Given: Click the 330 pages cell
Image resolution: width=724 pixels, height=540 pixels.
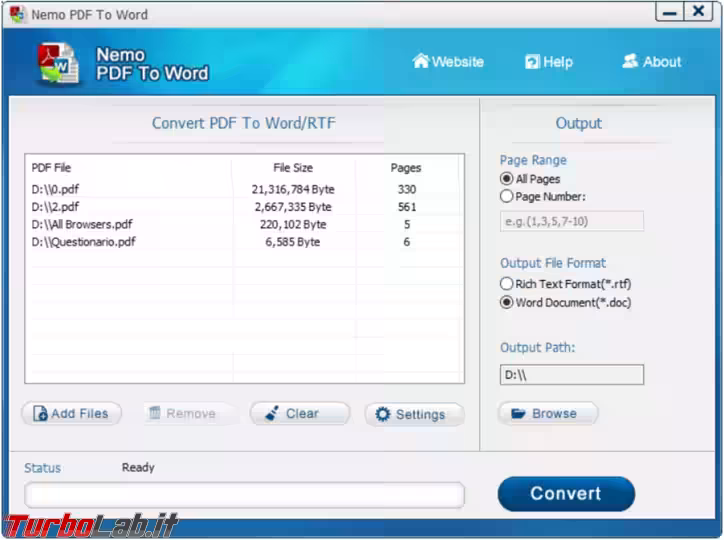Looking at the screenshot, I should point(407,189).
